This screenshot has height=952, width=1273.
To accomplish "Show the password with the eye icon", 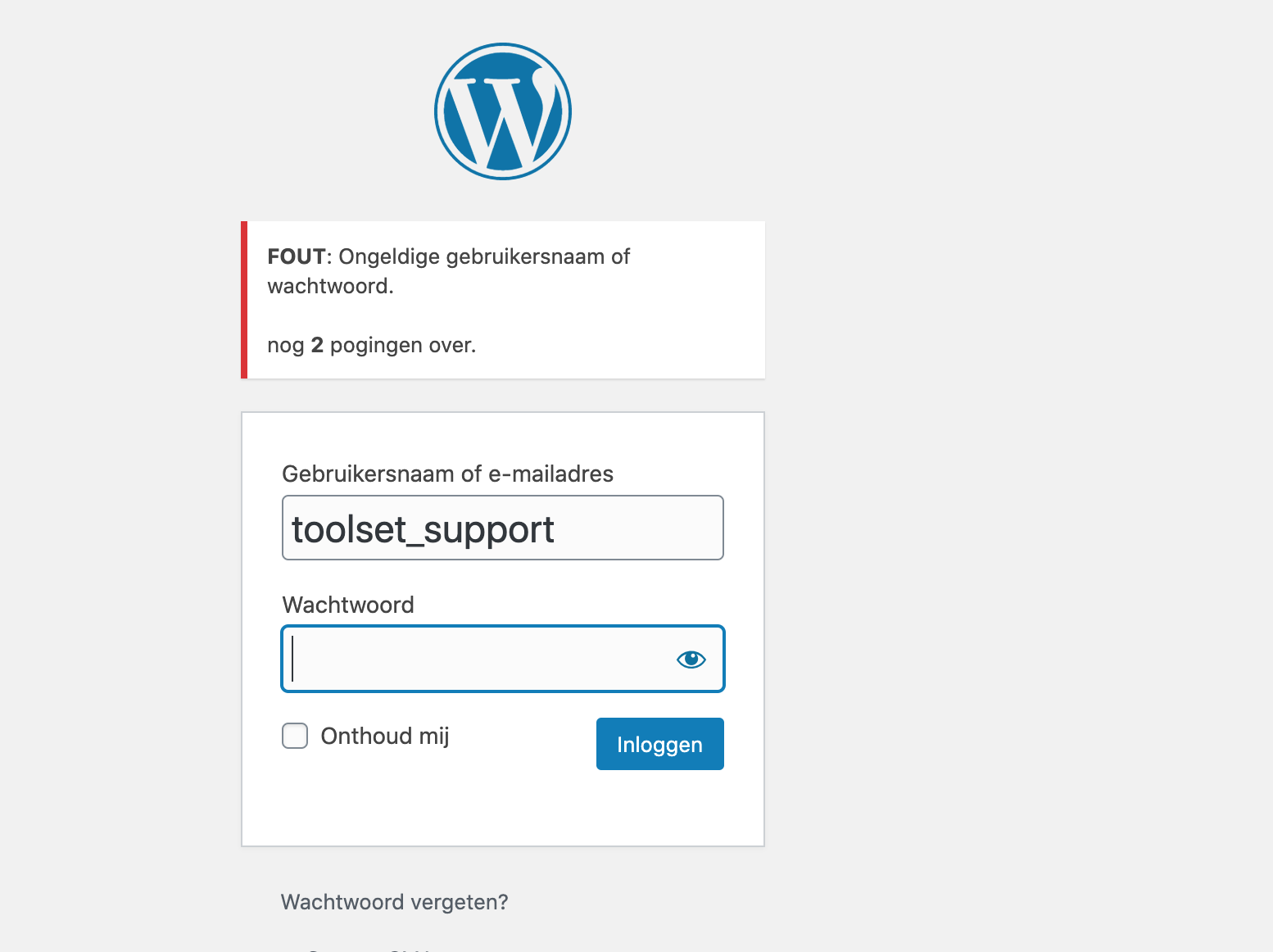I will (x=691, y=660).
